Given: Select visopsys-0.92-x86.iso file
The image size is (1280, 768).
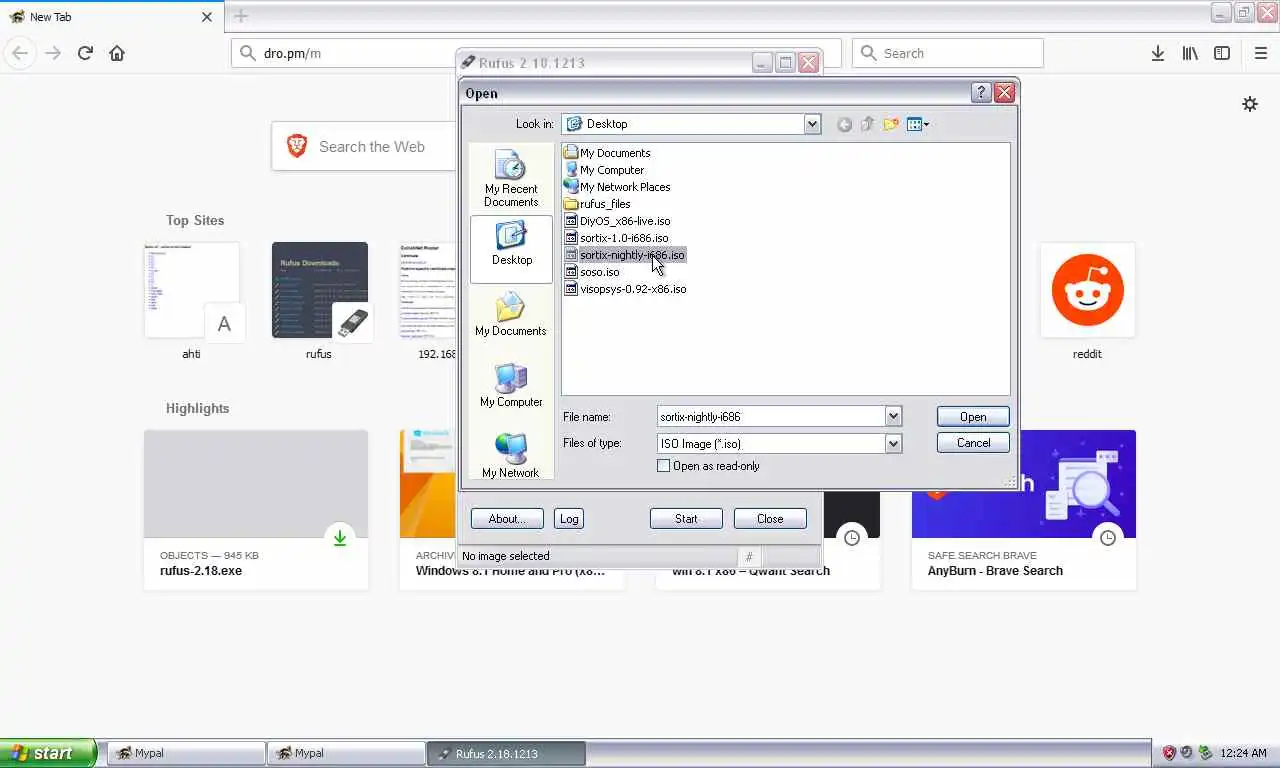Looking at the screenshot, I should pos(625,289).
